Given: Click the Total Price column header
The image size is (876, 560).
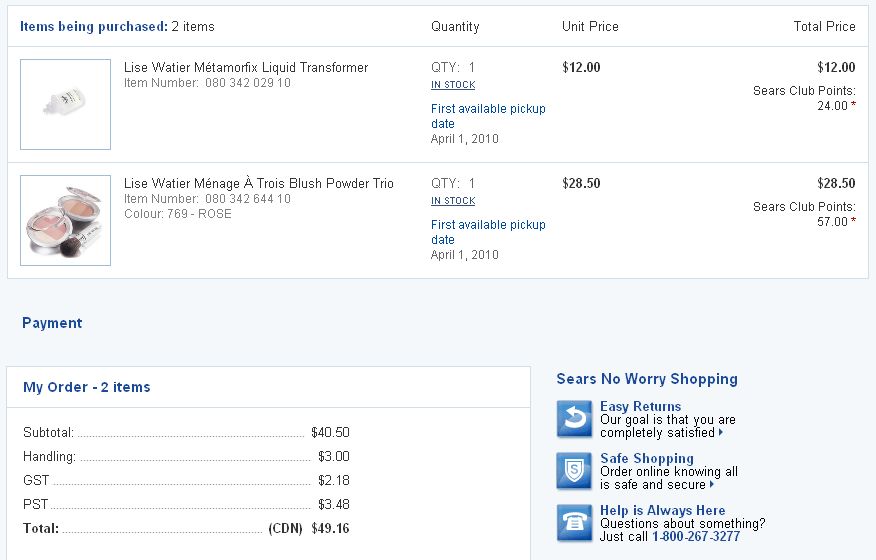Looking at the screenshot, I should 825,26.
